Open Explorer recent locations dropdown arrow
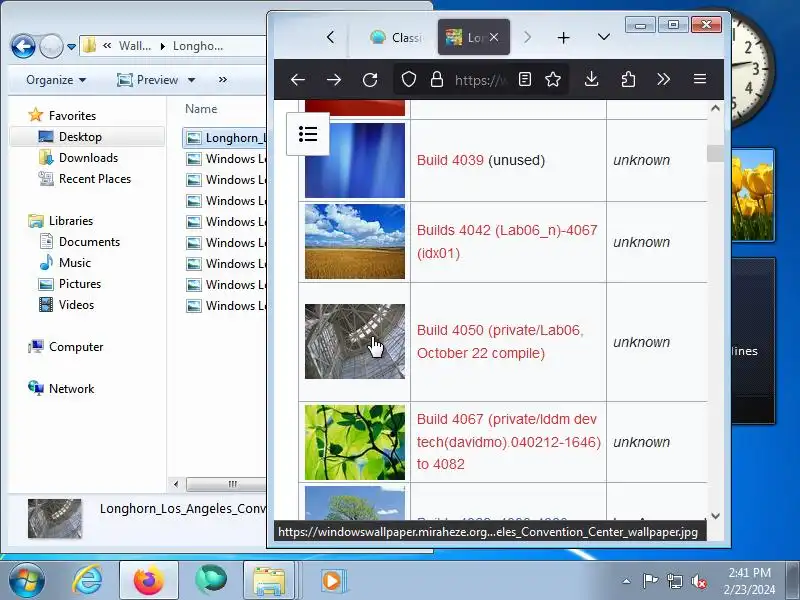Image resolution: width=800 pixels, height=600 pixels. click(x=71, y=46)
